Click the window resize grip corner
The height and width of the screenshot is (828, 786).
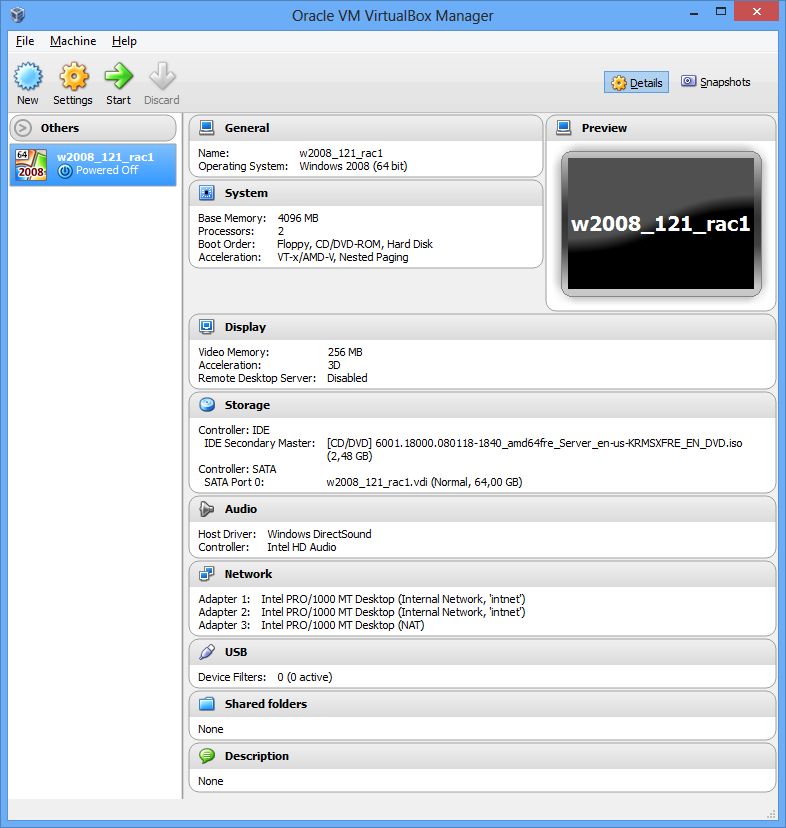pyautogui.click(x=771, y=813)
